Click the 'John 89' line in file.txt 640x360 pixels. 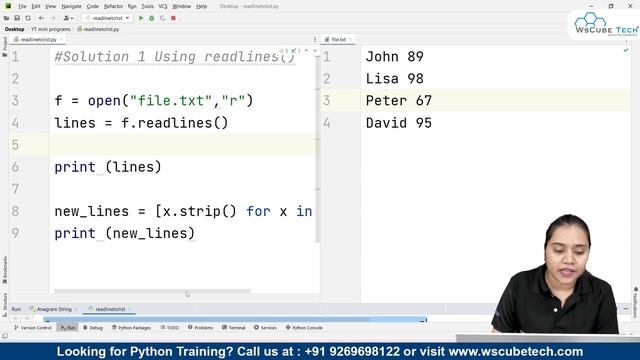click(x=394, y=57)
